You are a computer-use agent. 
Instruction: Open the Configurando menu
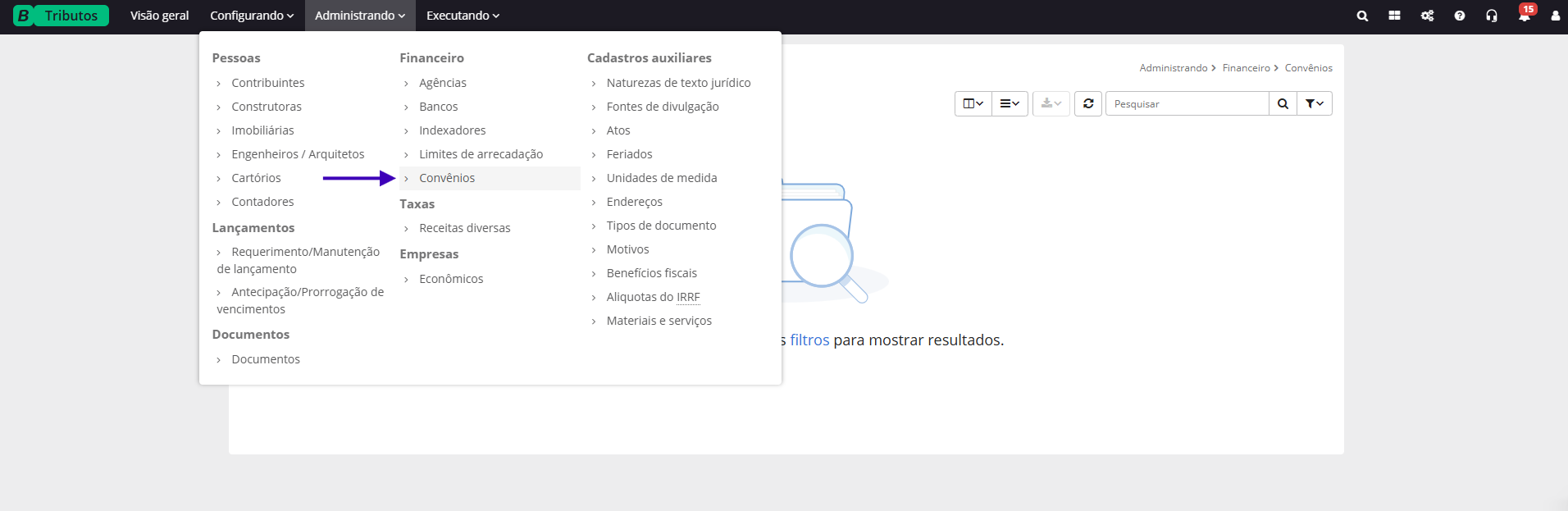pos(251,16)
